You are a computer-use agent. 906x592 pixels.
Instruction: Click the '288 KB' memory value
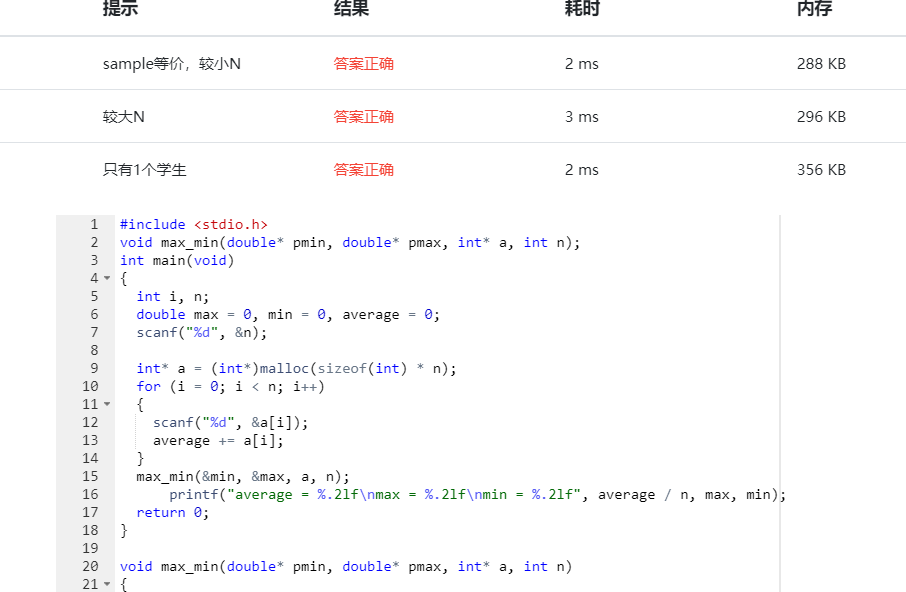click(821, 64)
